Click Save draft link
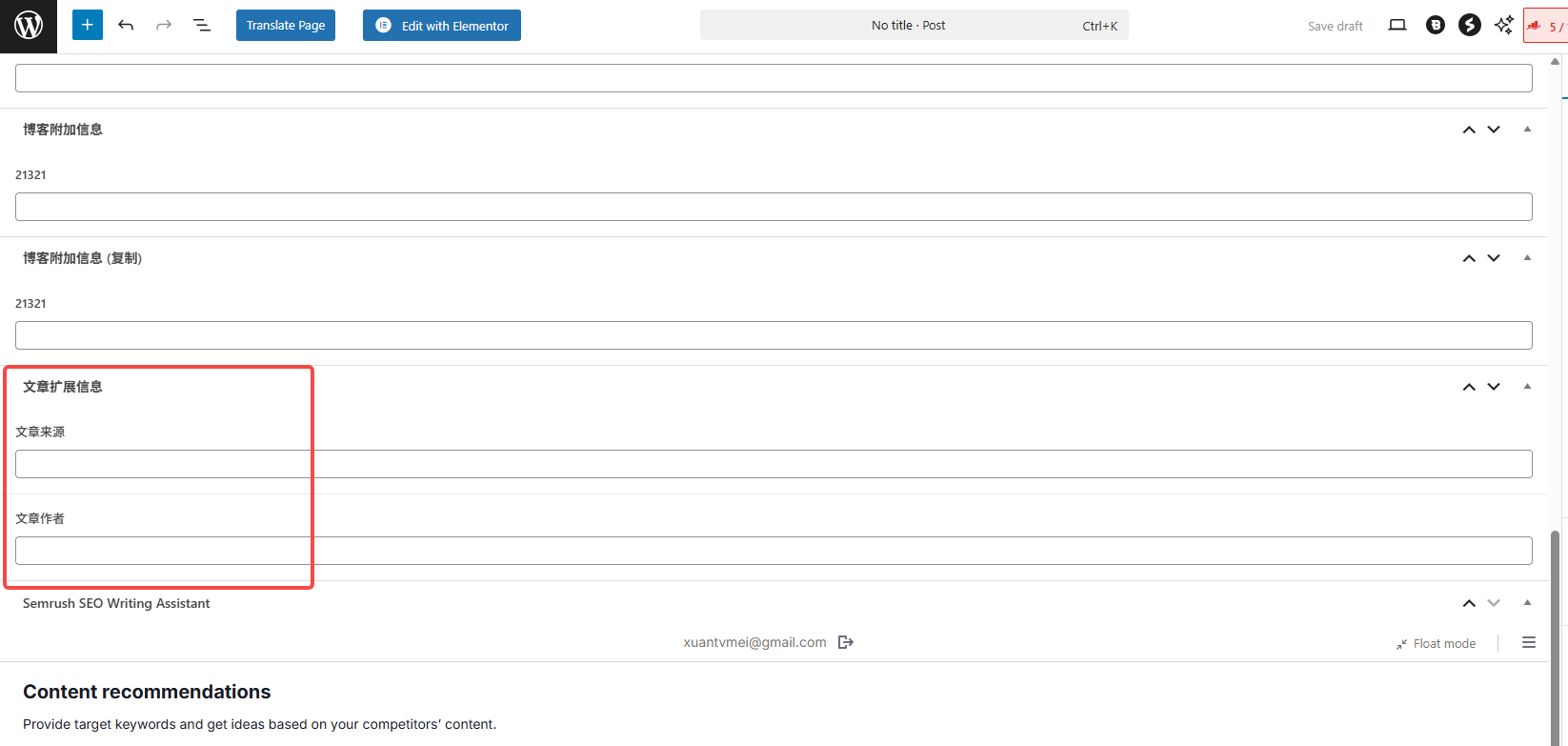Image resolution: width=1568 pixels, height=746 pixels. tap(1335, 26)
